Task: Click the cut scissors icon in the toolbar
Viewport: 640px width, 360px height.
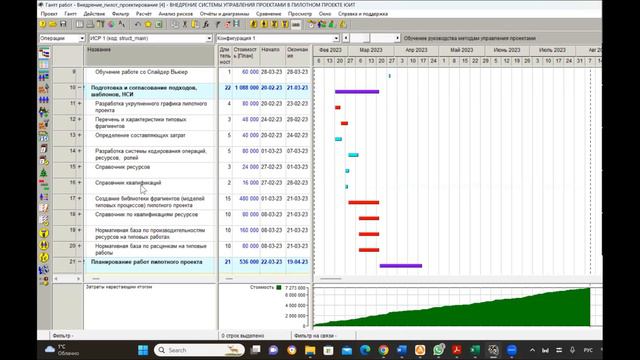Action: pyautogui.click(x=185, y=24)
